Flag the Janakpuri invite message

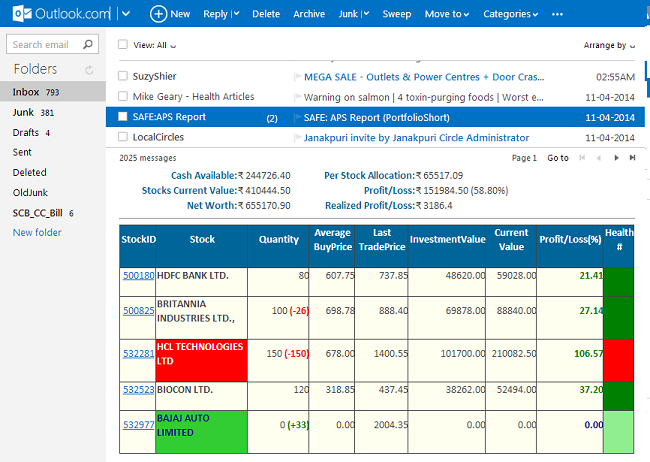coord(297,137)
